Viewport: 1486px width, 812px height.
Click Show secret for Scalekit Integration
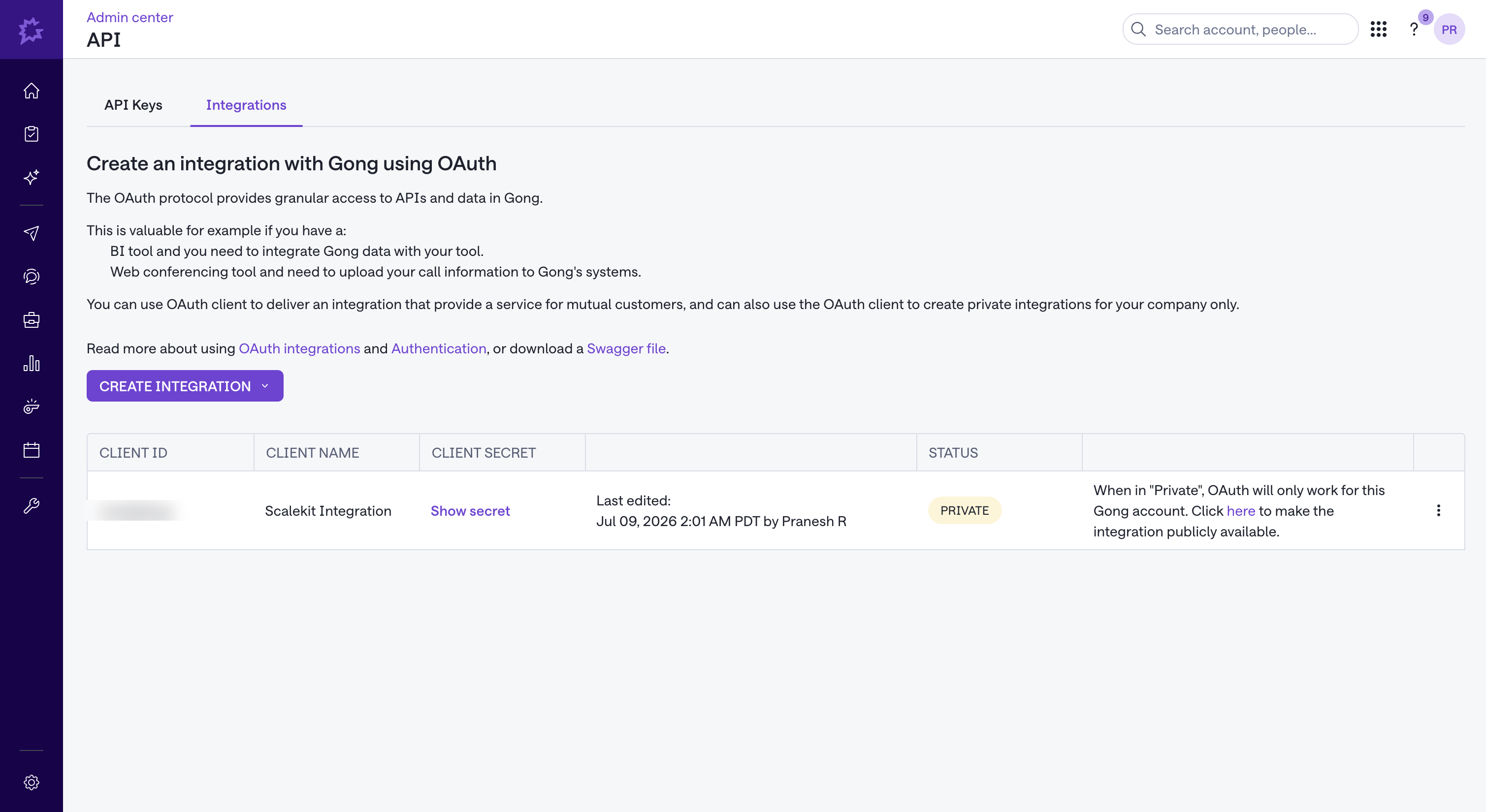point(470,511)
